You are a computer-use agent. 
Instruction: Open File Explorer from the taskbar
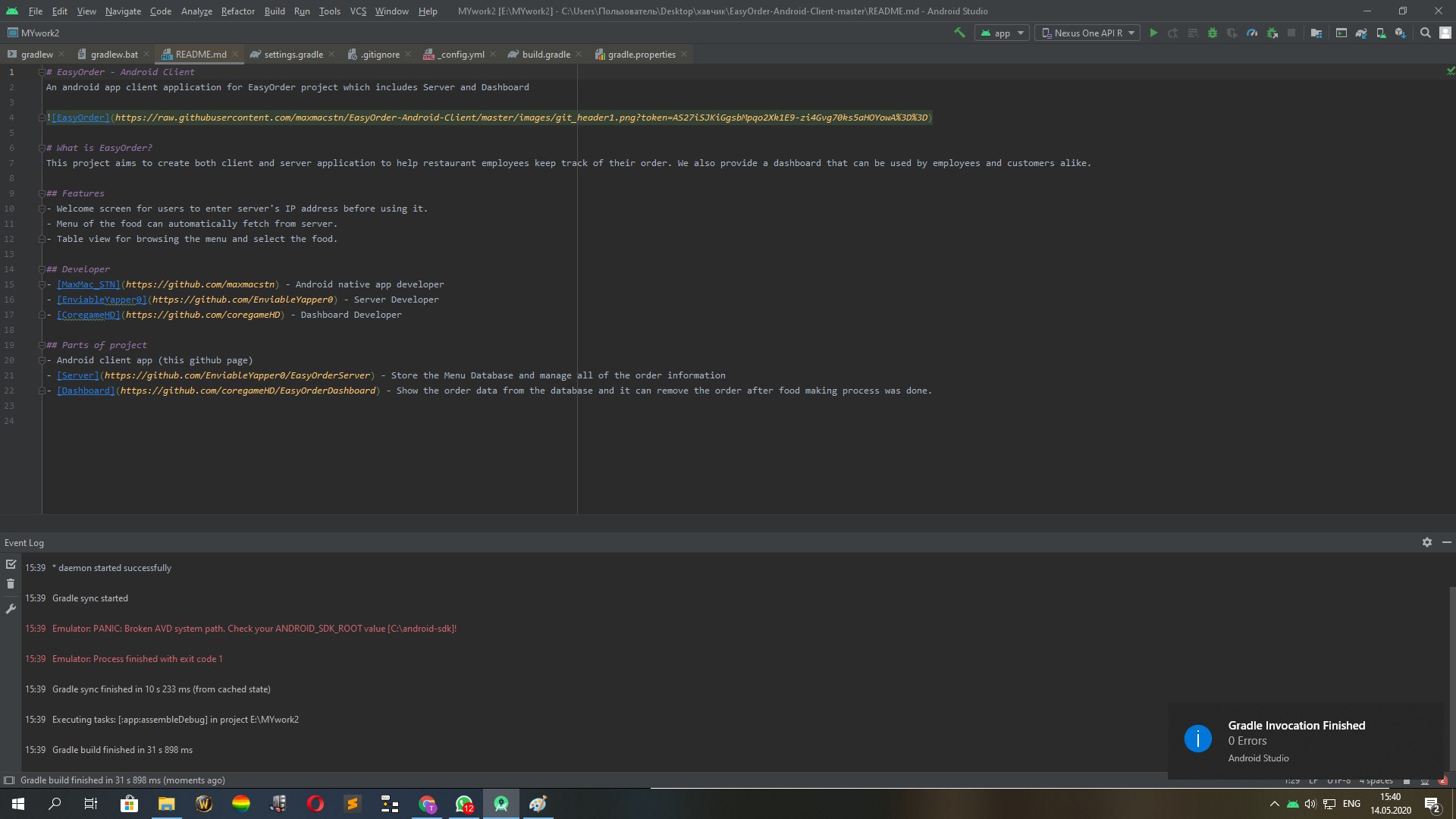(x=166, y=804)
